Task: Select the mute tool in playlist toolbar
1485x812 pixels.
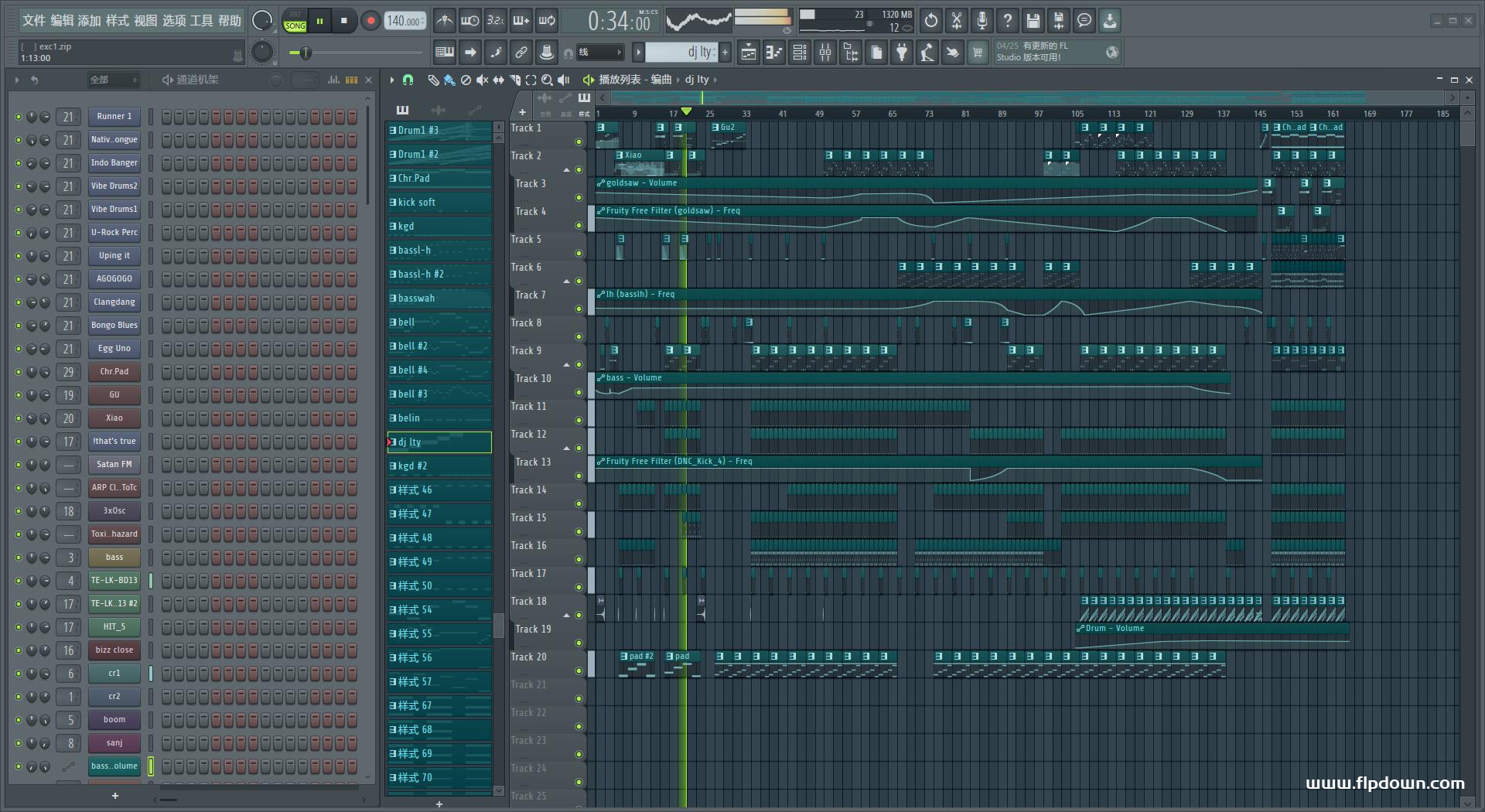Action: (x=482, y=80)
